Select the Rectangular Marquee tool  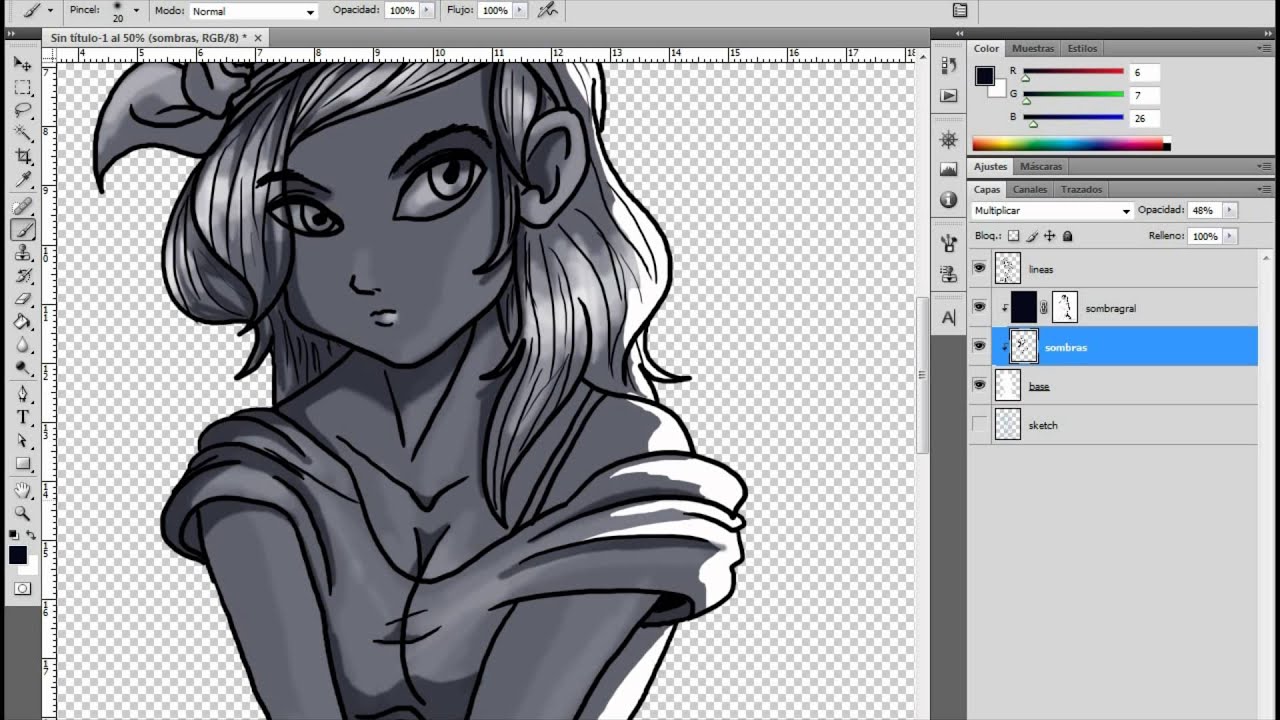click(22, 87)
